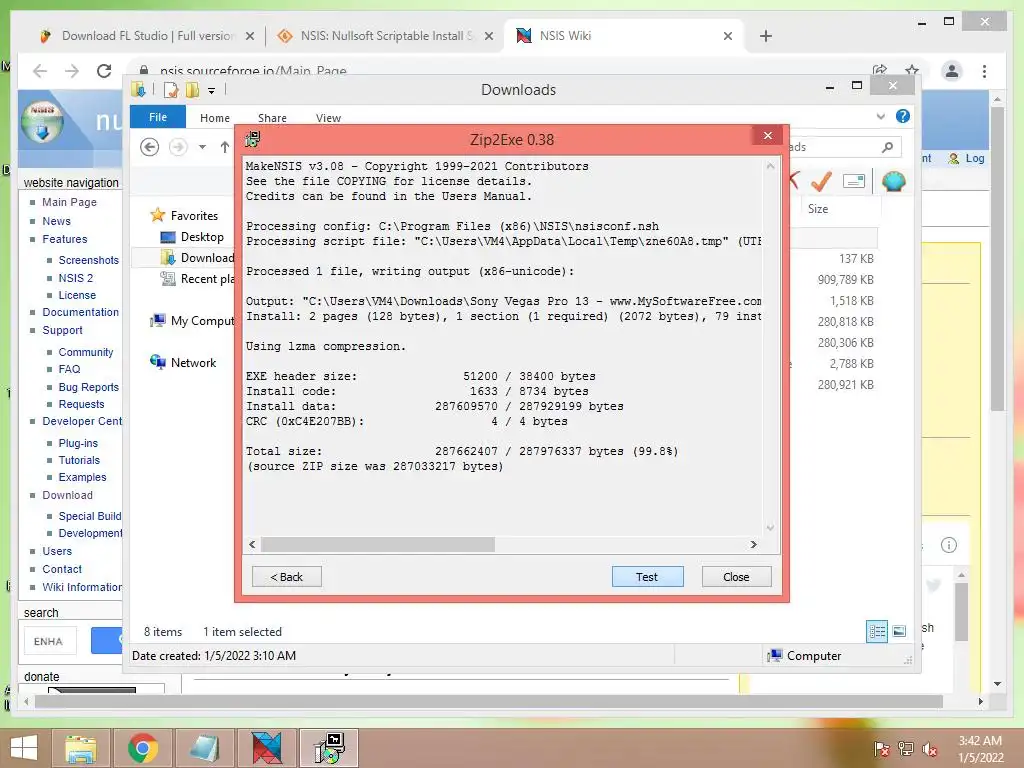Click the Up one level arrow in Explorer
1024x768 pixels.
[225, 147]
